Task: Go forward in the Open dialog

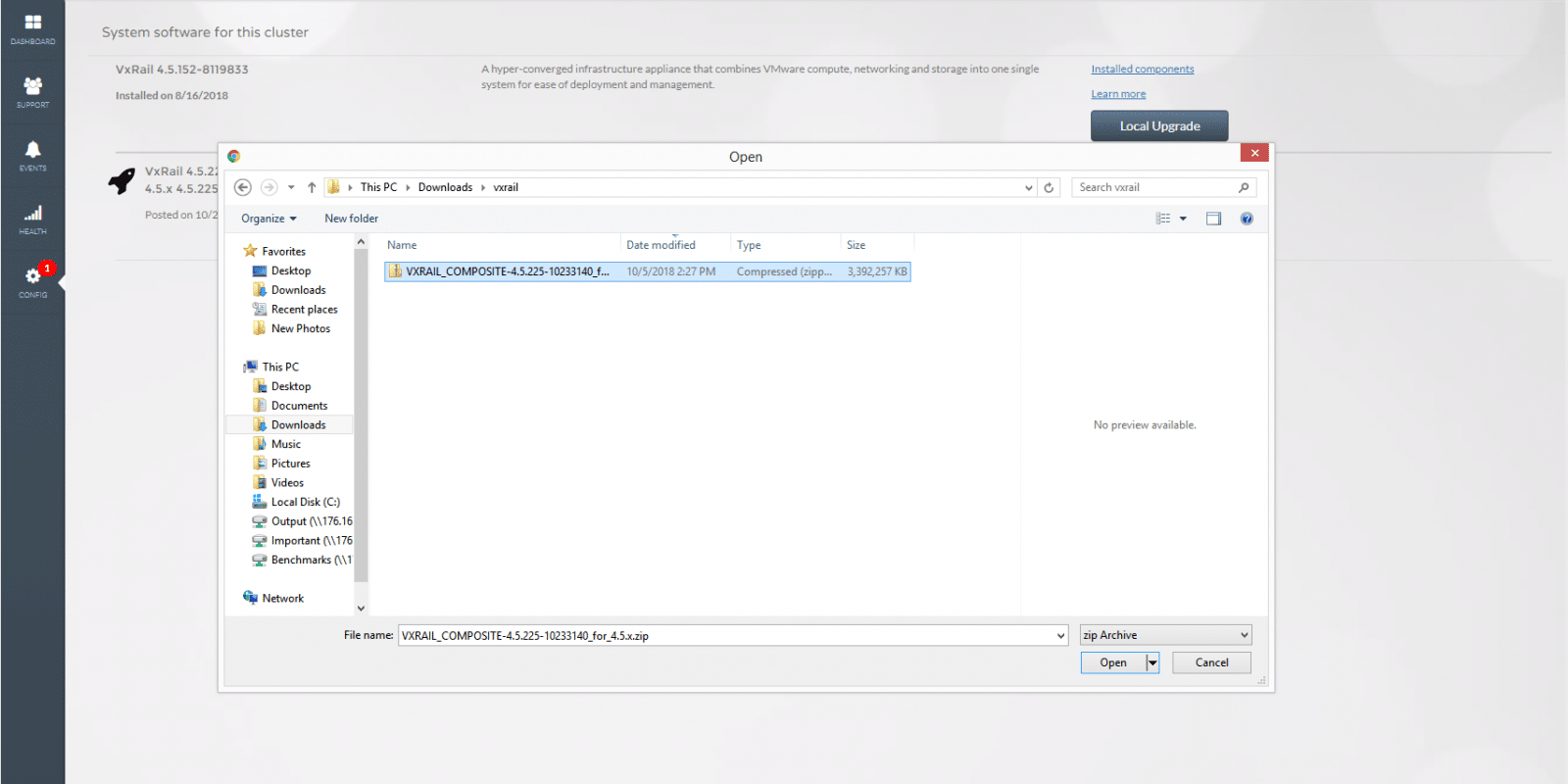Action: [269, 187]
